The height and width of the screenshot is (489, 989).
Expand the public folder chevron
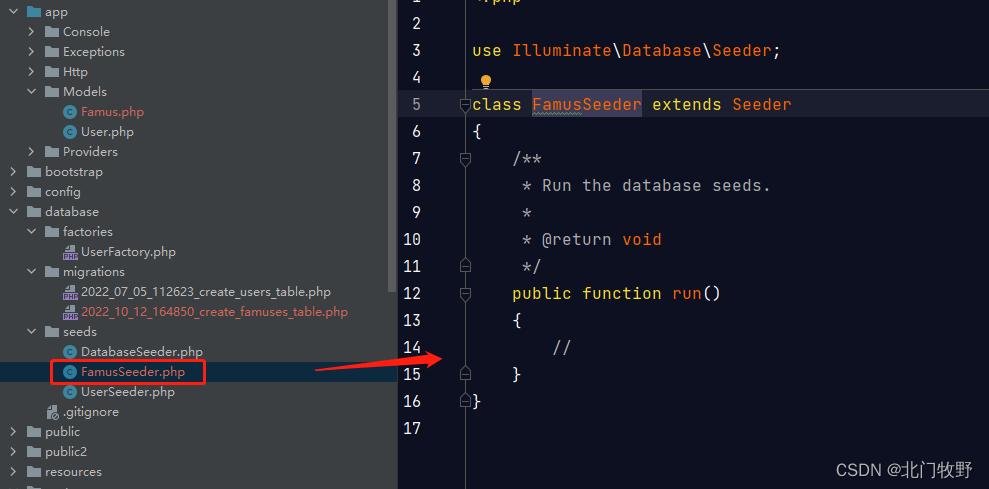[x=14, y=432]
